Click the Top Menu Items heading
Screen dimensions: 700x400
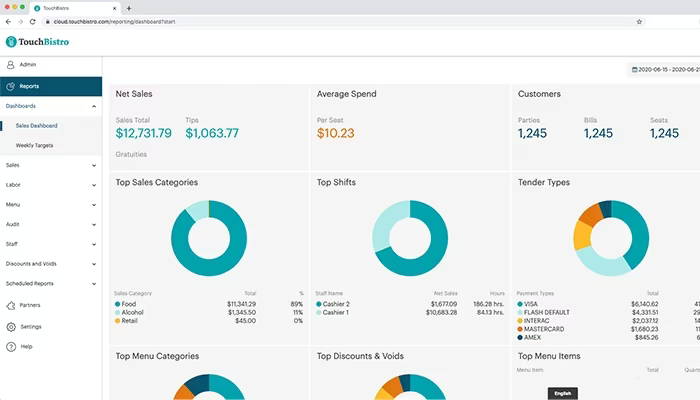click(549, 356)
